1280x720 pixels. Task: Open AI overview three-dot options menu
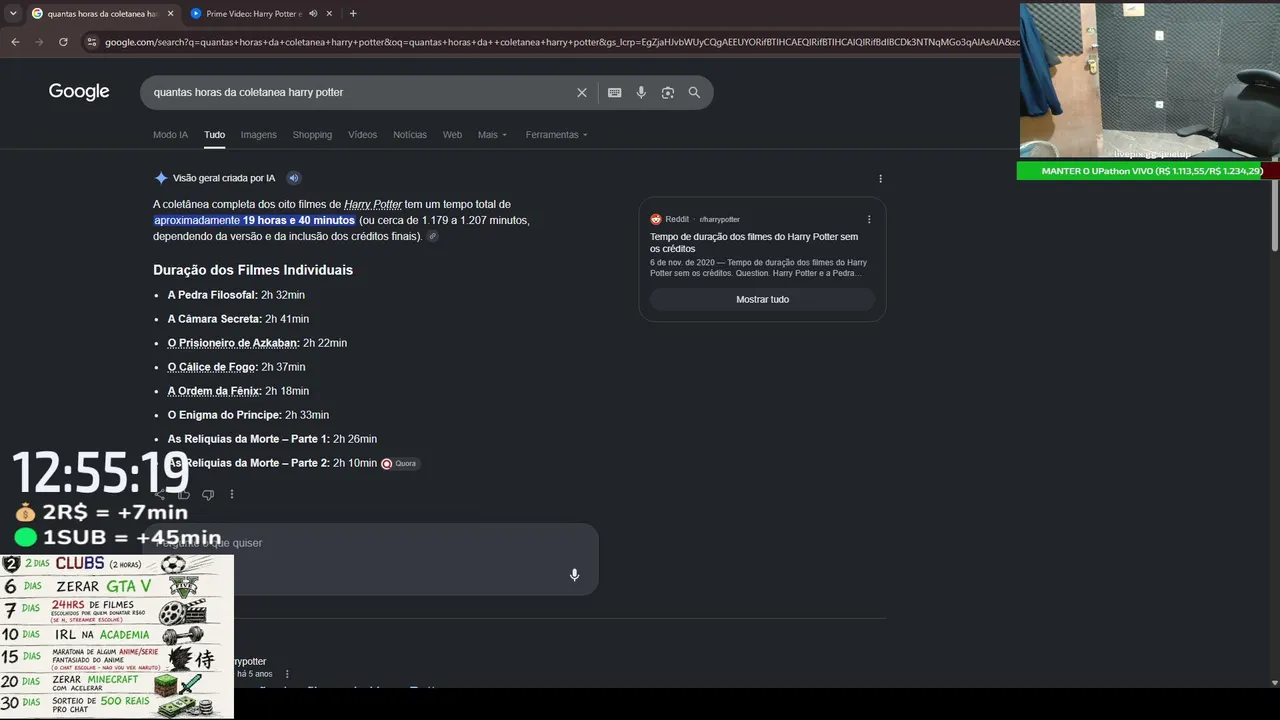tap(880, 179)
